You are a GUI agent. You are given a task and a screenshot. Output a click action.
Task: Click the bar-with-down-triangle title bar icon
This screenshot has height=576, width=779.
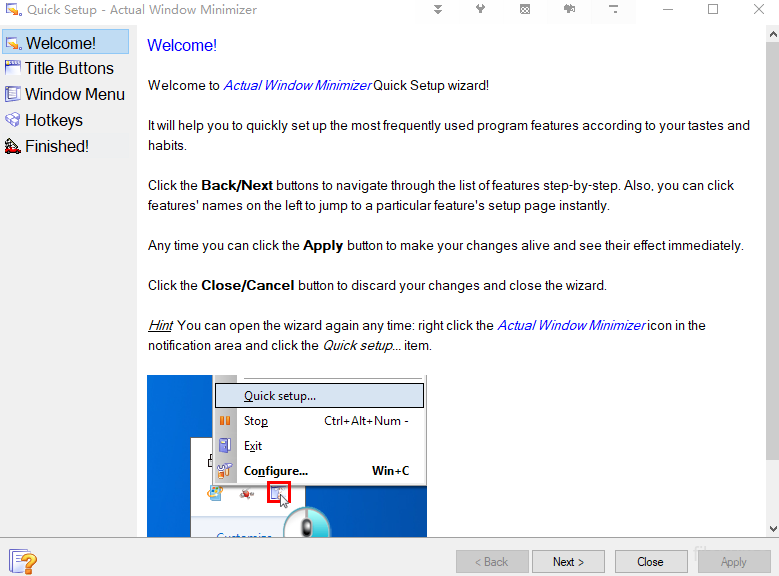coord(613,10)
